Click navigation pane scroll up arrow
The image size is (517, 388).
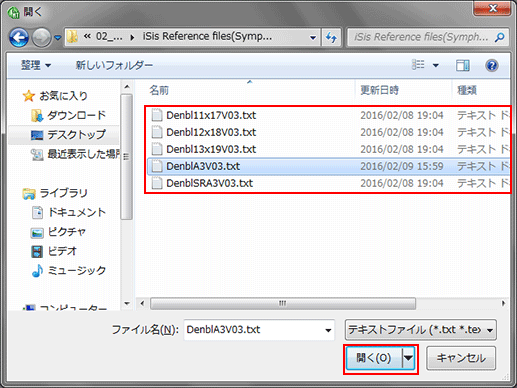(127, 87)
